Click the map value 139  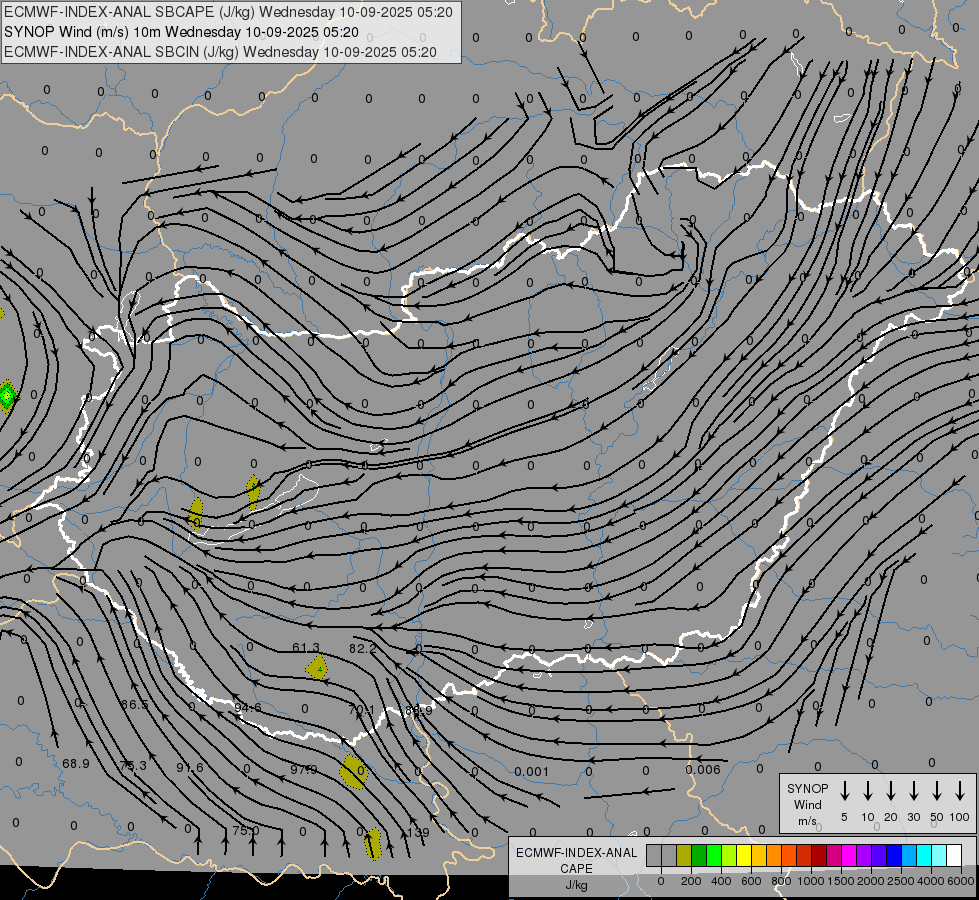click(x=418, y=833)
